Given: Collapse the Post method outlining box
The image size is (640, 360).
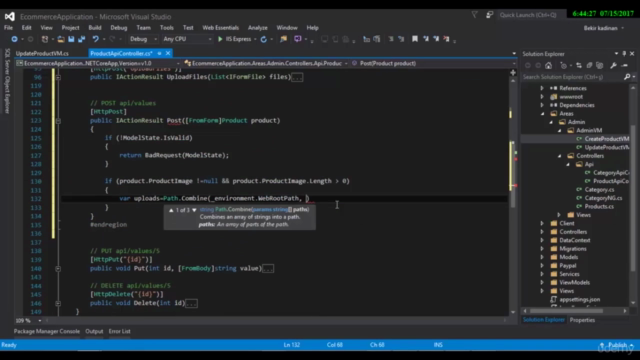Looking at the screenshot, I should tap(58, 121).
